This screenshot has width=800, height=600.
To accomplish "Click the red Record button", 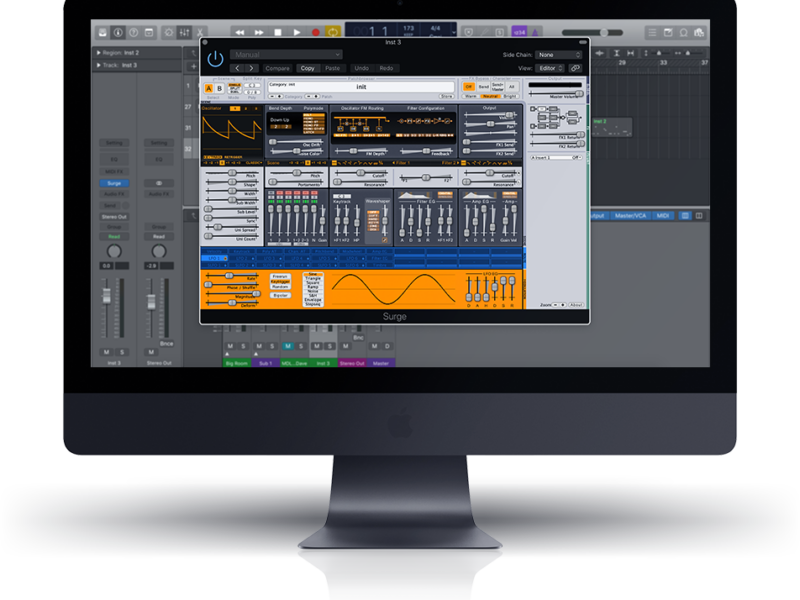I will (x=316, y=32).
